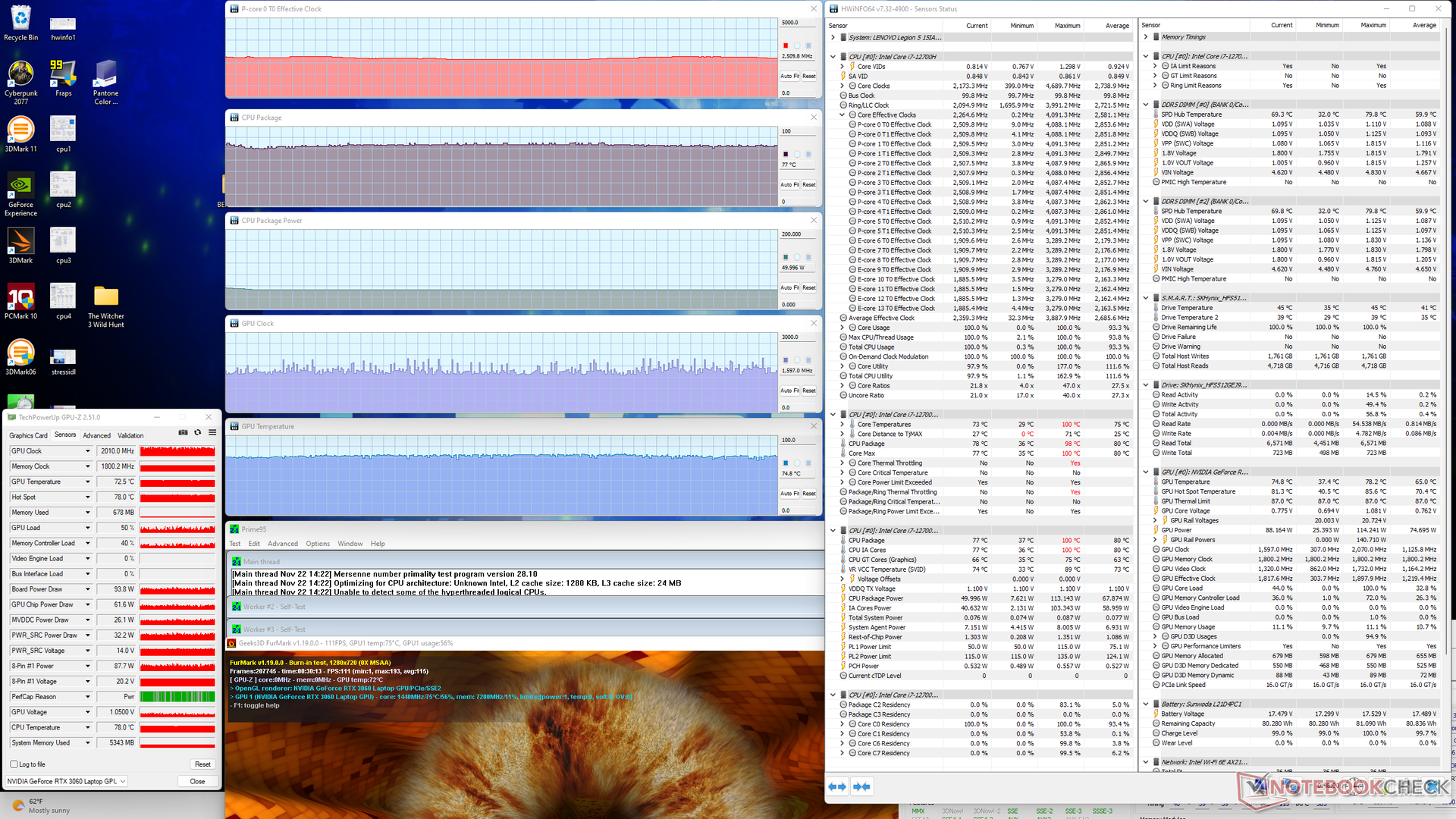Click 5000.0 max value field on P-core graph

coord(798,23)
